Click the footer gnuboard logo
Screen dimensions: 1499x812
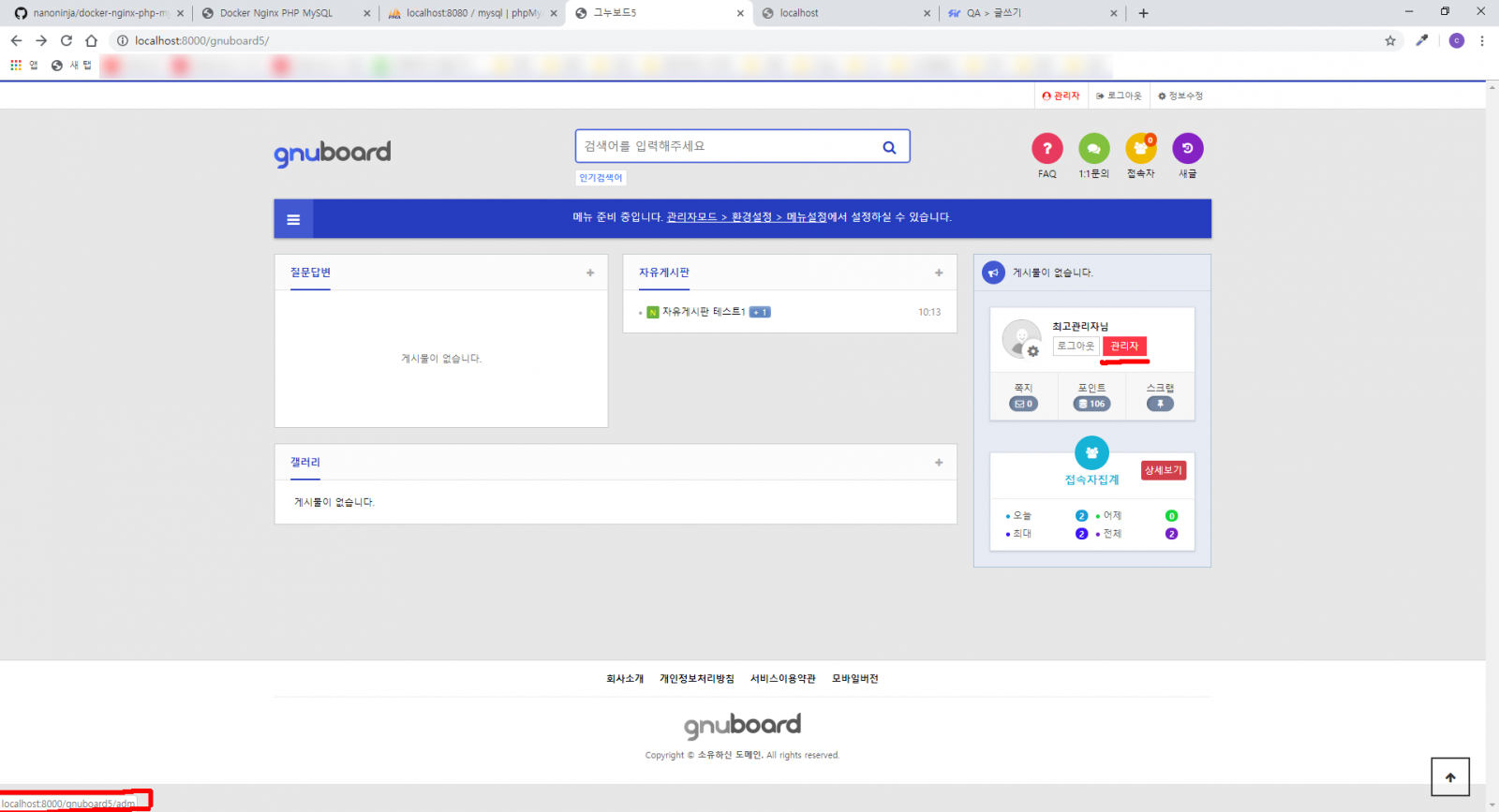742,726
